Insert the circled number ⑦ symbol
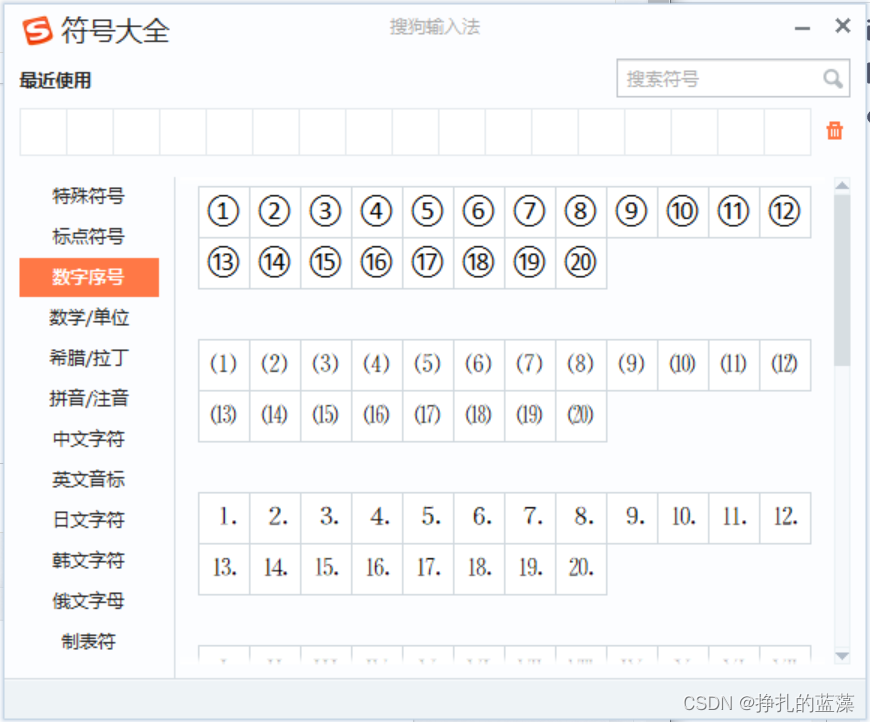Image resolution: width=870 pixels, height=722 pixels. point(530,212)
